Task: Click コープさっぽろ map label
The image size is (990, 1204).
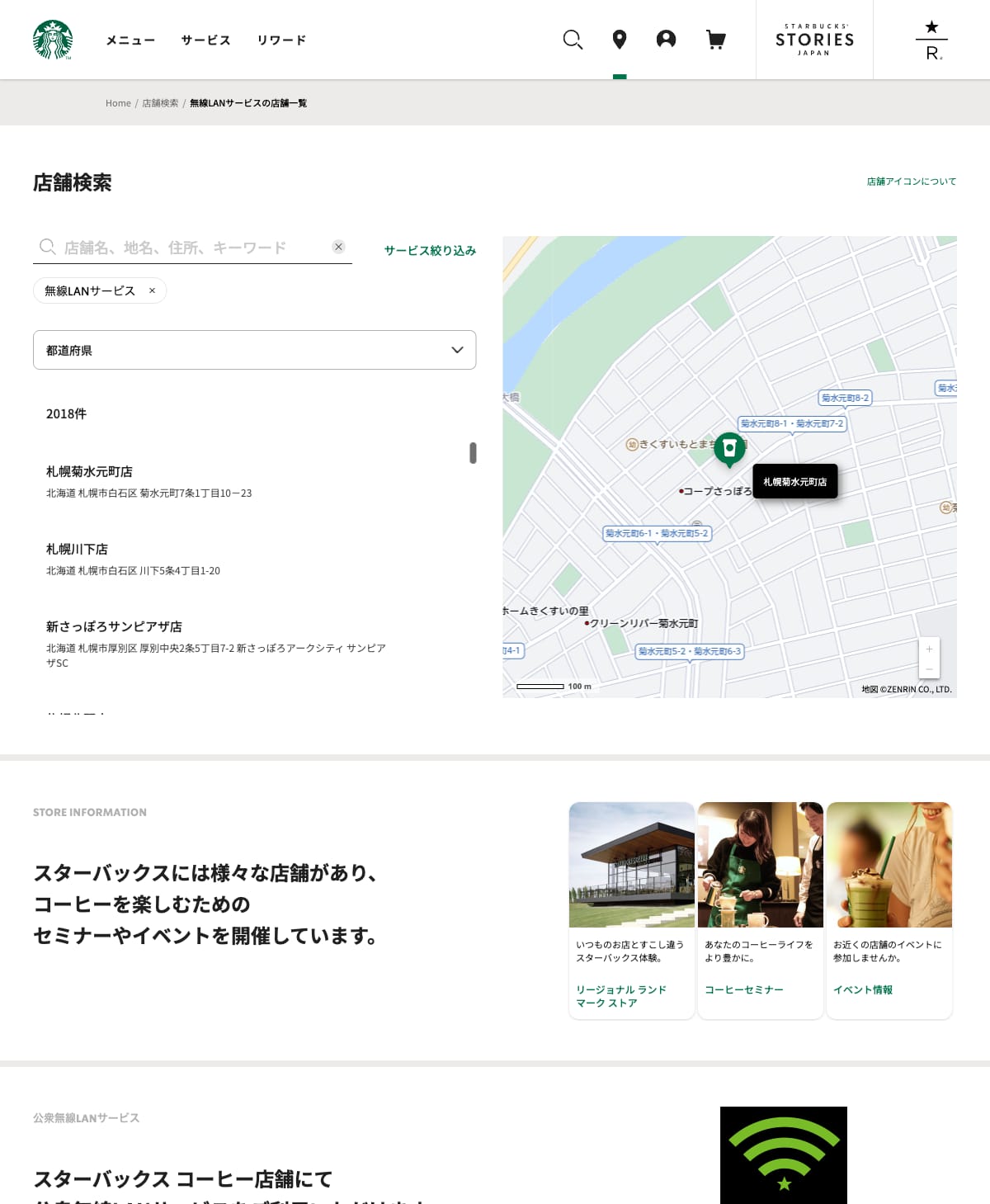Action: tap(715, 491)
